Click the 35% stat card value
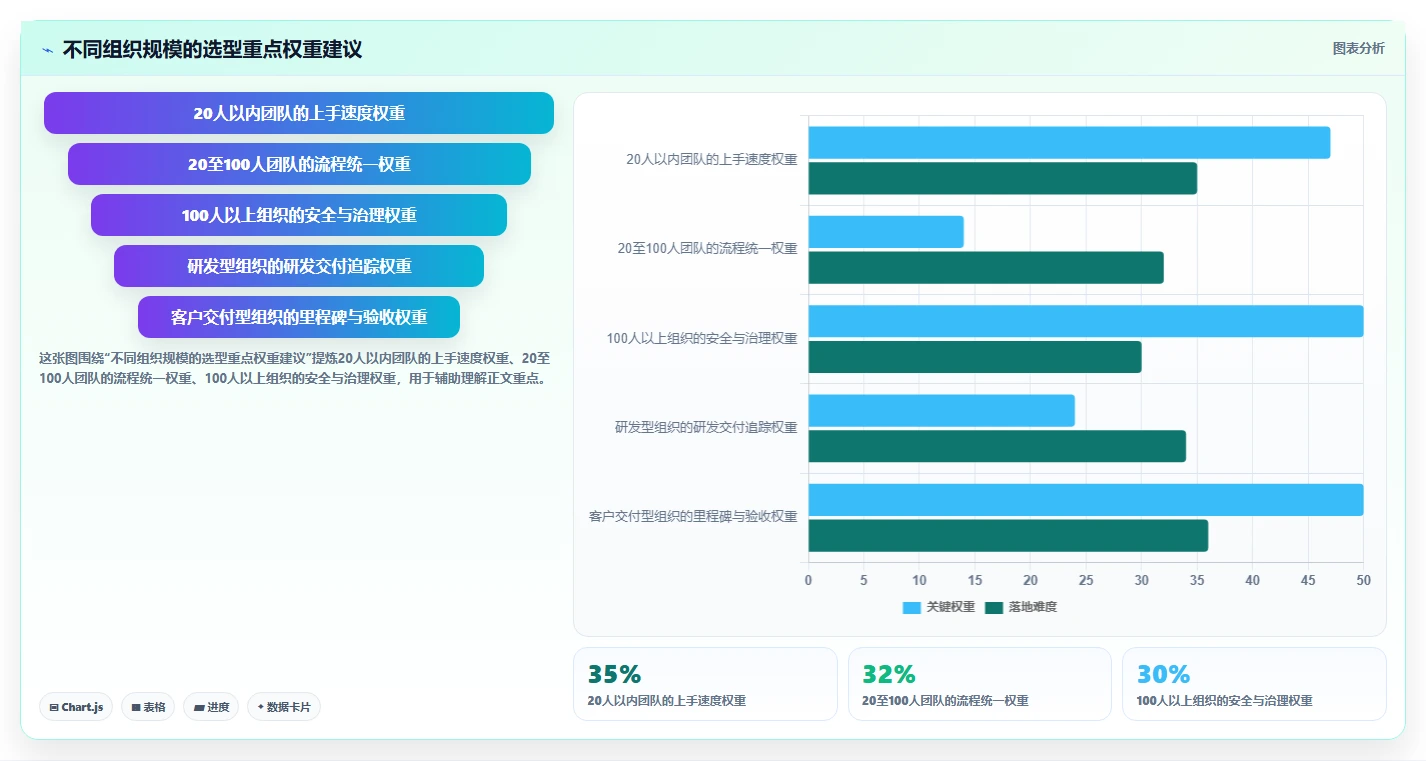The height and width of the screenshot is (761, 1426). click(x=614, y=674)
